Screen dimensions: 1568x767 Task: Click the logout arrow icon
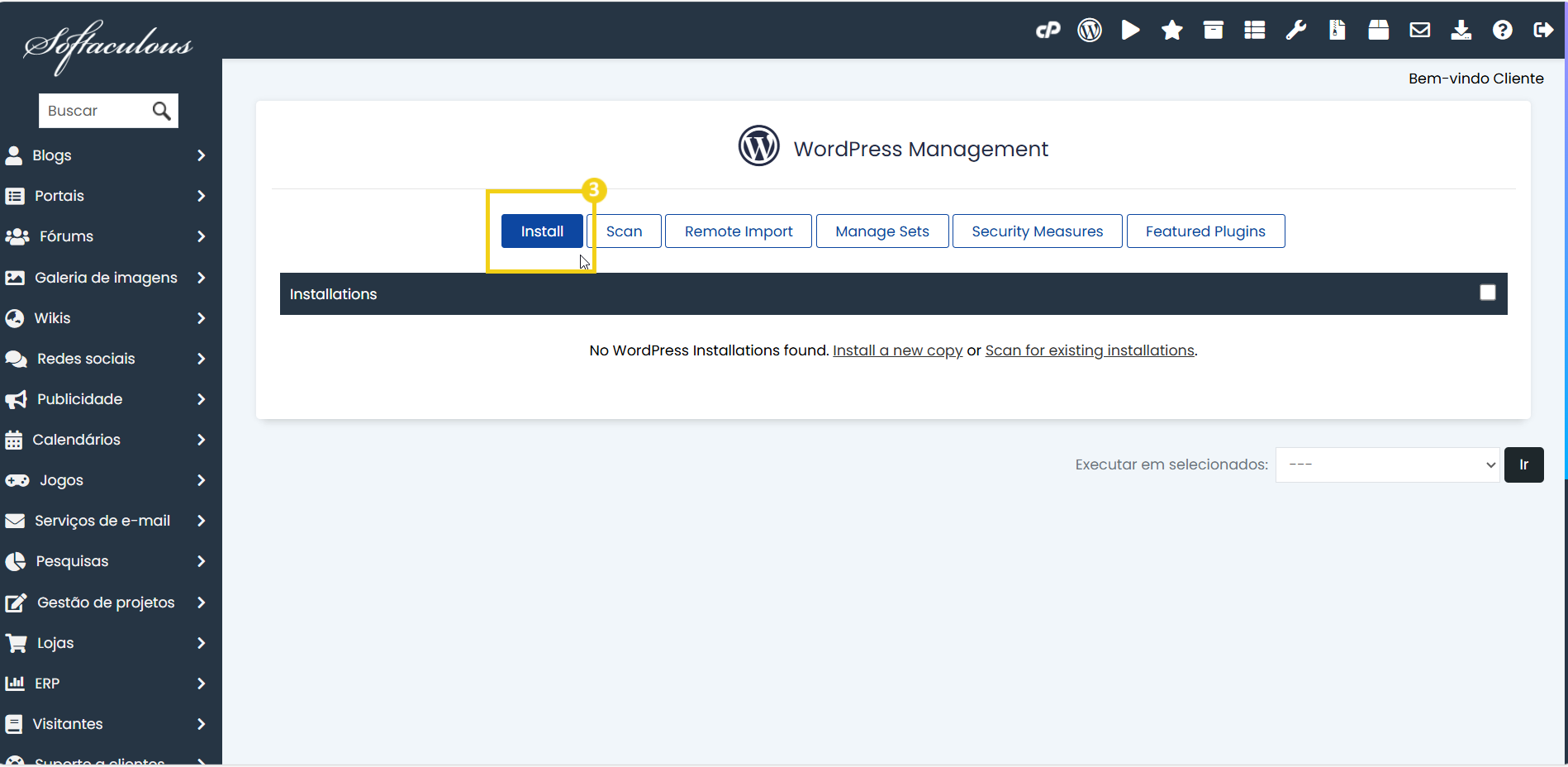tap(1543, 31)
